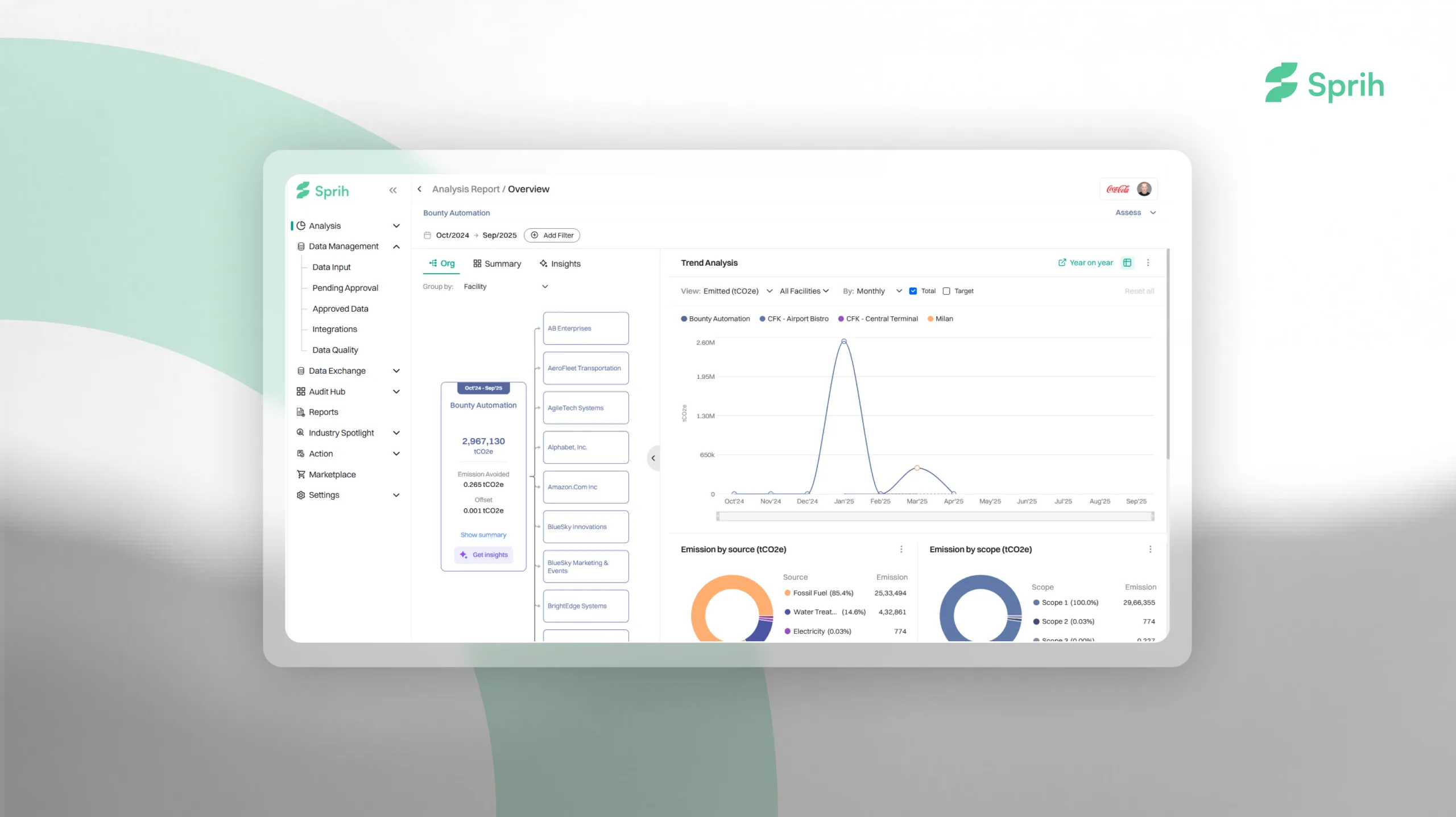Select Pending Approval under Data Management
The image size is (1456, 817).
tap(345, 287)
